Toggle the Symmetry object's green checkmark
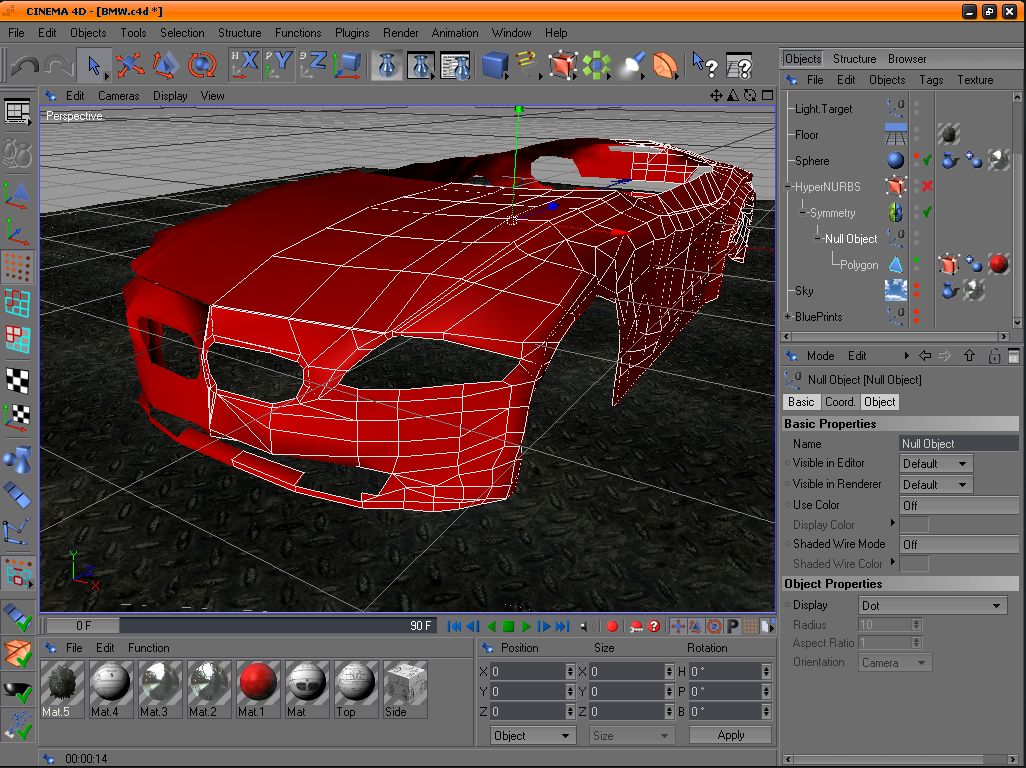Image resolution: width=1026 pixels, height=768 pixels. pyautogui.click(x=927, y=212)
